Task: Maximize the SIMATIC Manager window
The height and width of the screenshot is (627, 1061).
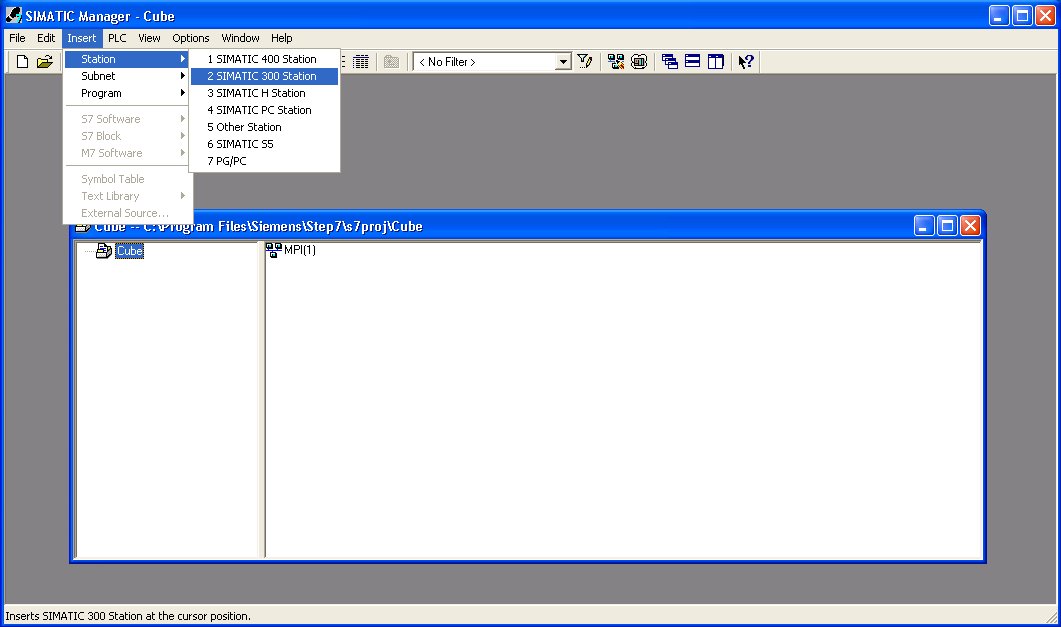Action: point(1022,16)
